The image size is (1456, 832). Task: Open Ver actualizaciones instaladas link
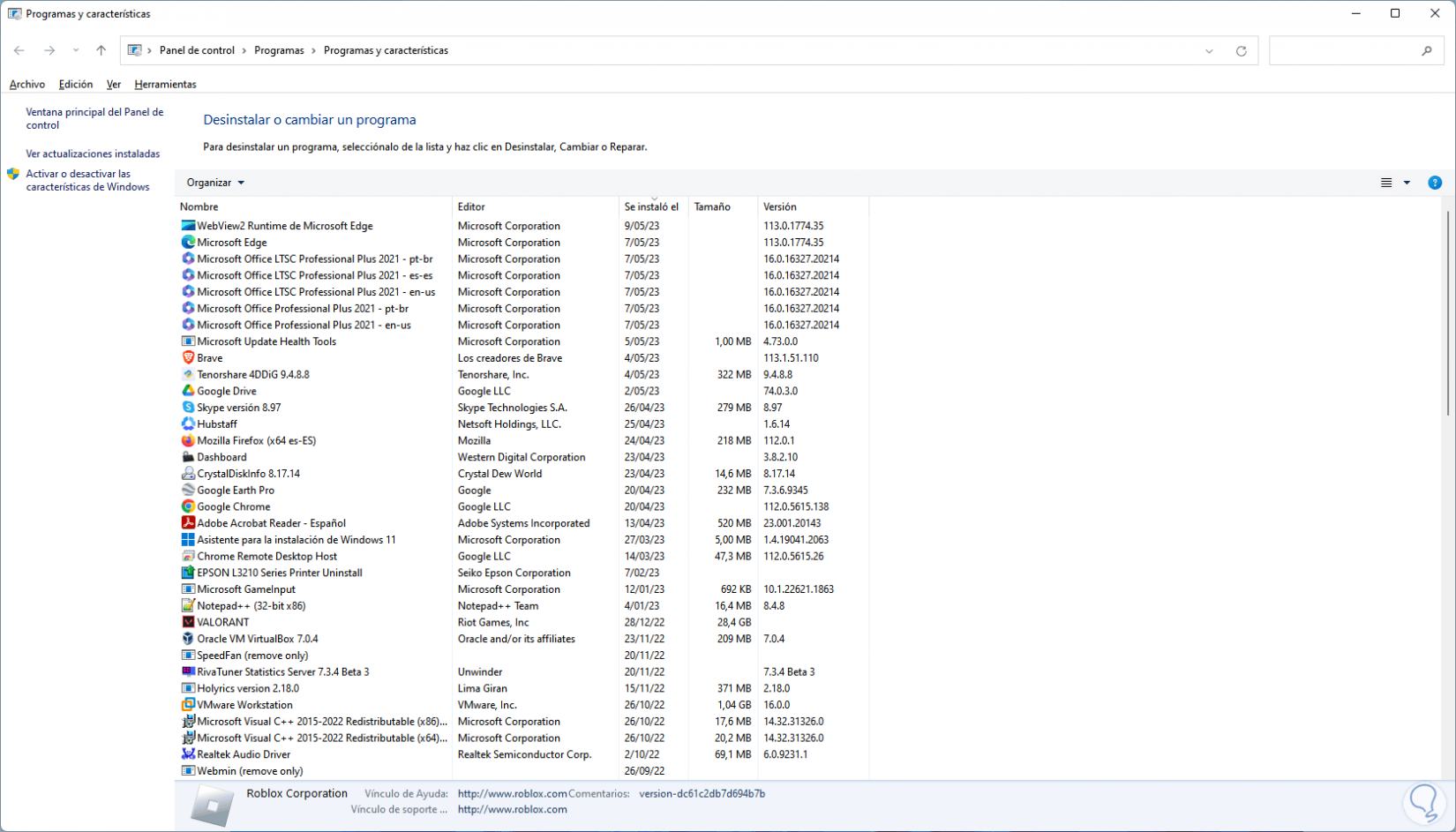pos(93,154)
